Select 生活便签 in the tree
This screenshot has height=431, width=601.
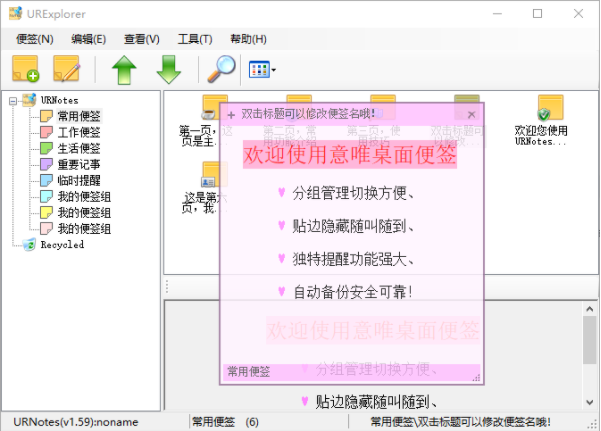tap(79, 148)
